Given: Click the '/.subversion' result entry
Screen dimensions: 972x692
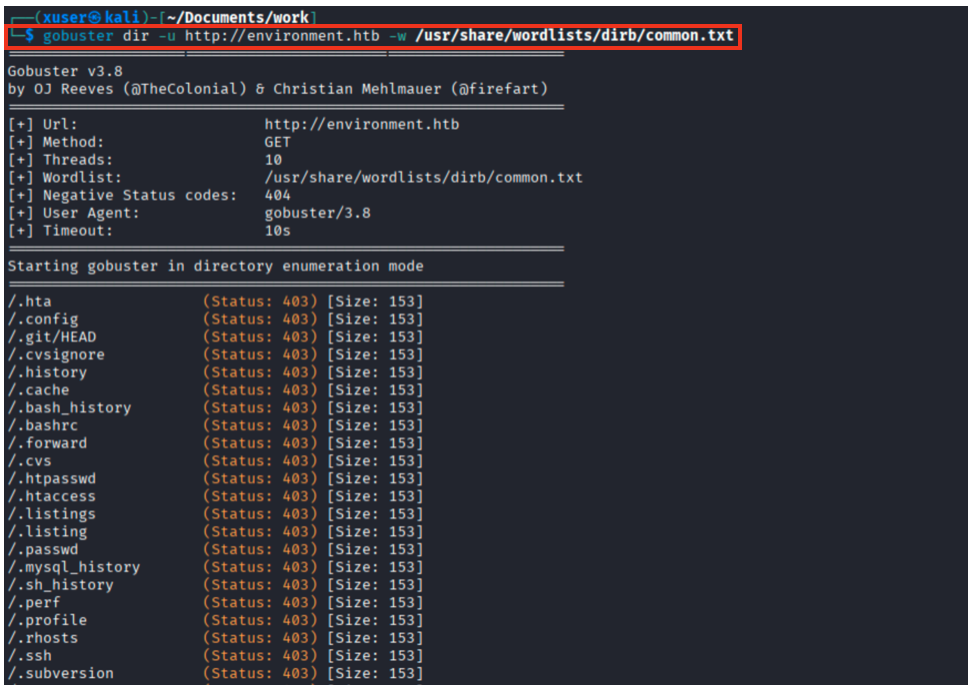Looking at the screenshot, I should tap(61, 673).
